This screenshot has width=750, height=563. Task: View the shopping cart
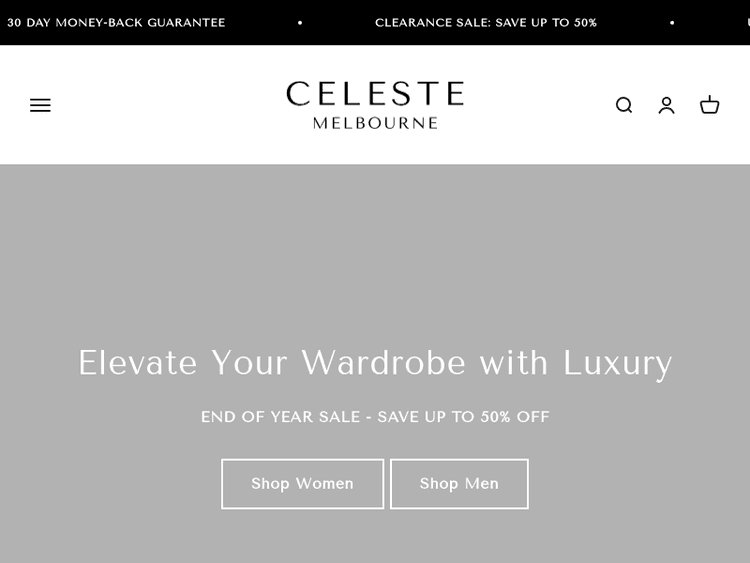tap(710, 105)
